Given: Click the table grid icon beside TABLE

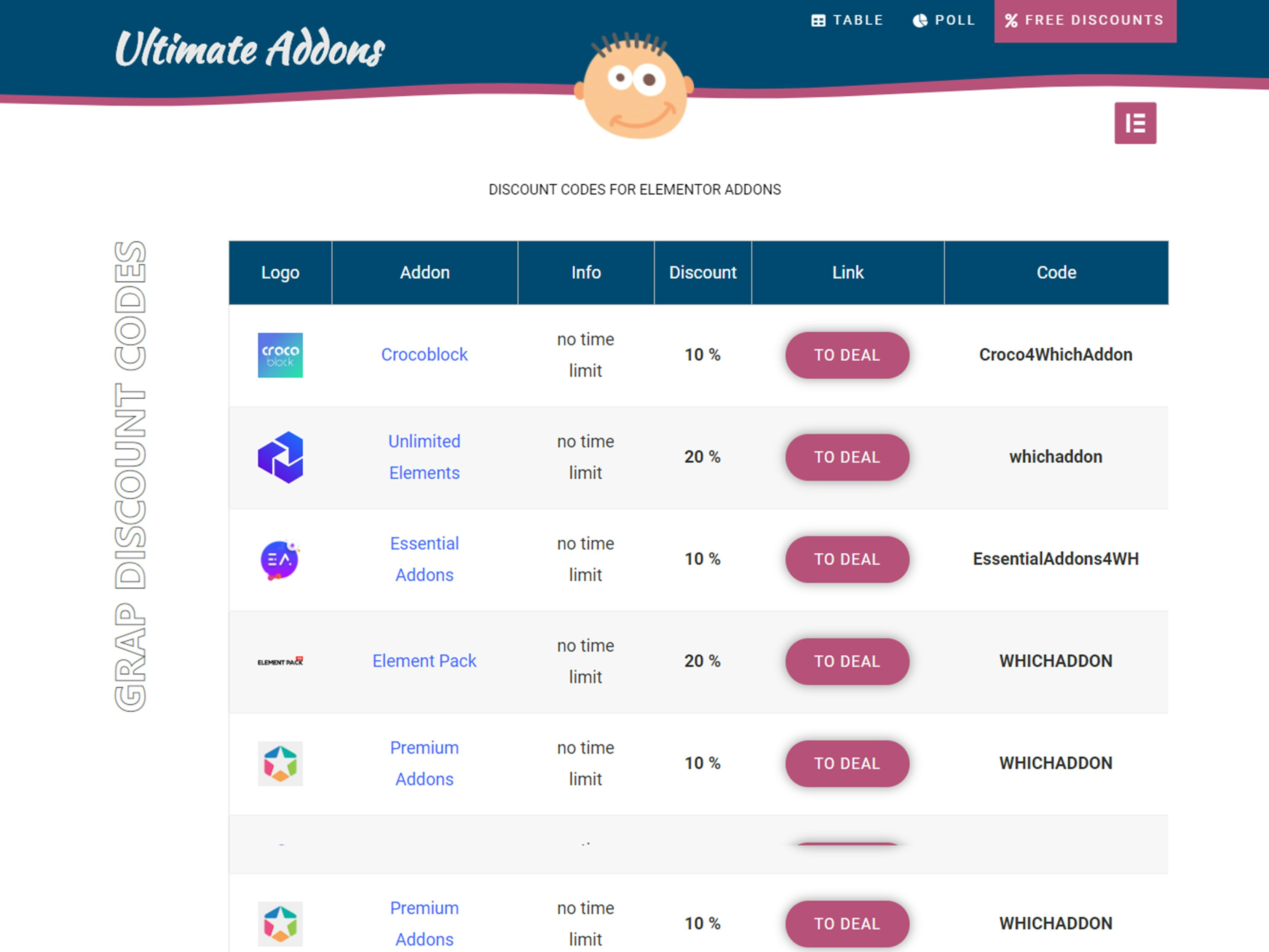Looking at the screenshot, I should pos(819,19).
